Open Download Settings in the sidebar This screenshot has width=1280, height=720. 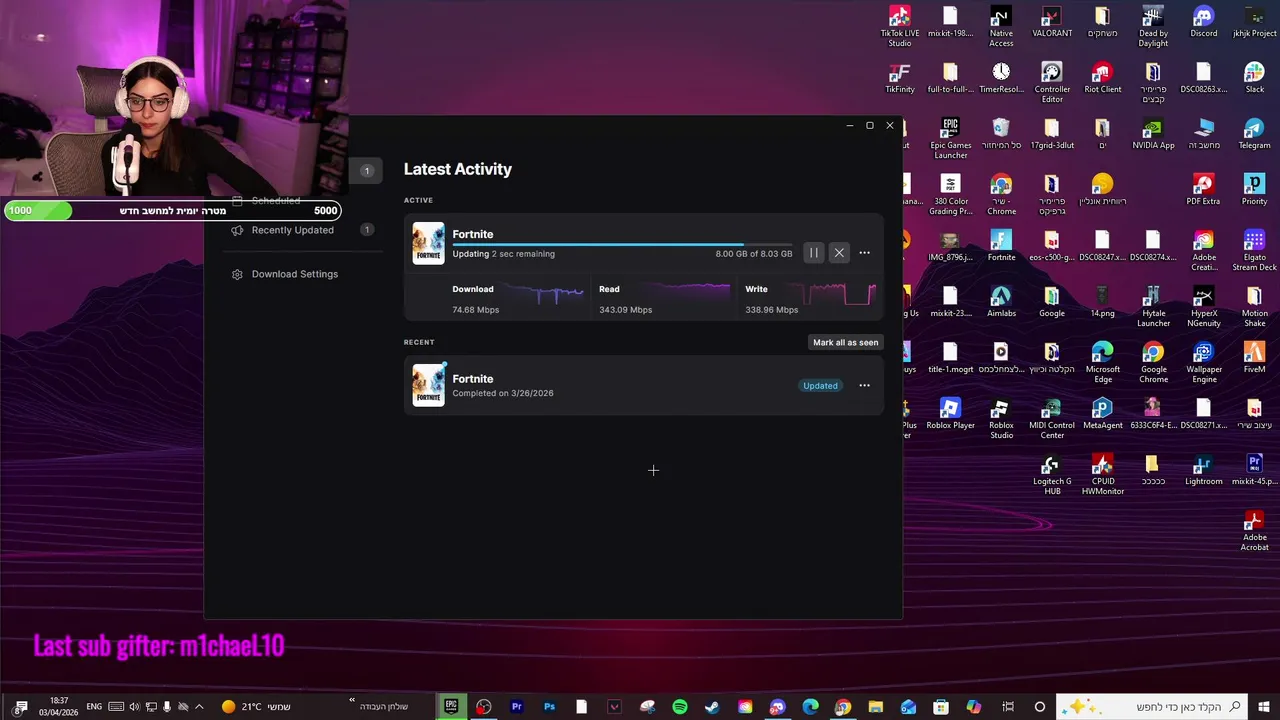(294, 274)
